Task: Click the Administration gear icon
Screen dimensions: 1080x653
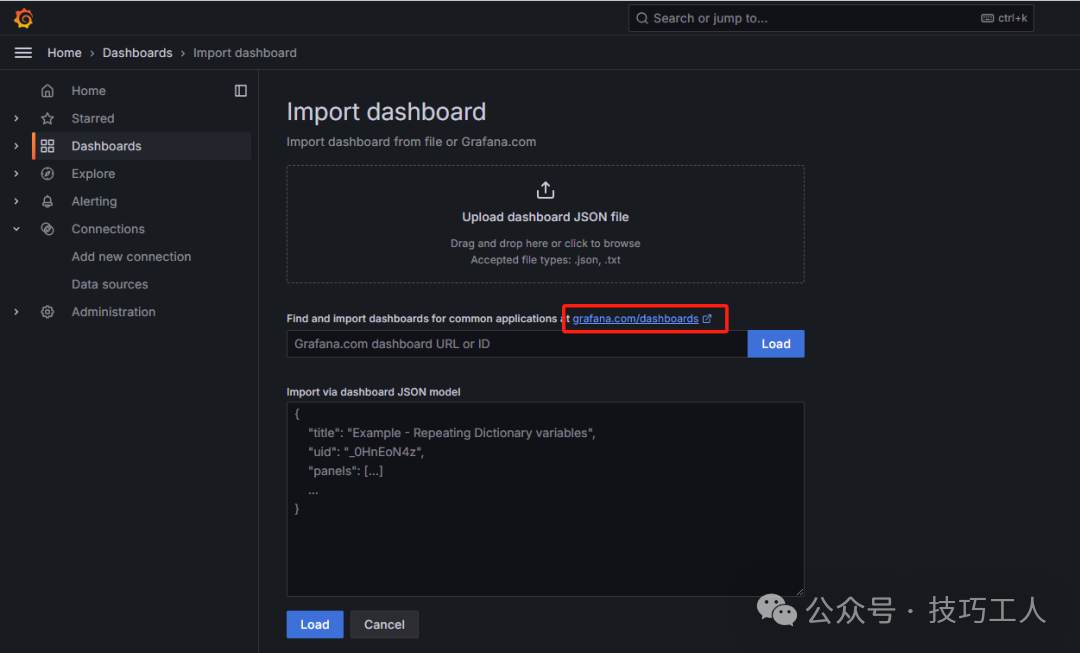Action: point(48,311)
